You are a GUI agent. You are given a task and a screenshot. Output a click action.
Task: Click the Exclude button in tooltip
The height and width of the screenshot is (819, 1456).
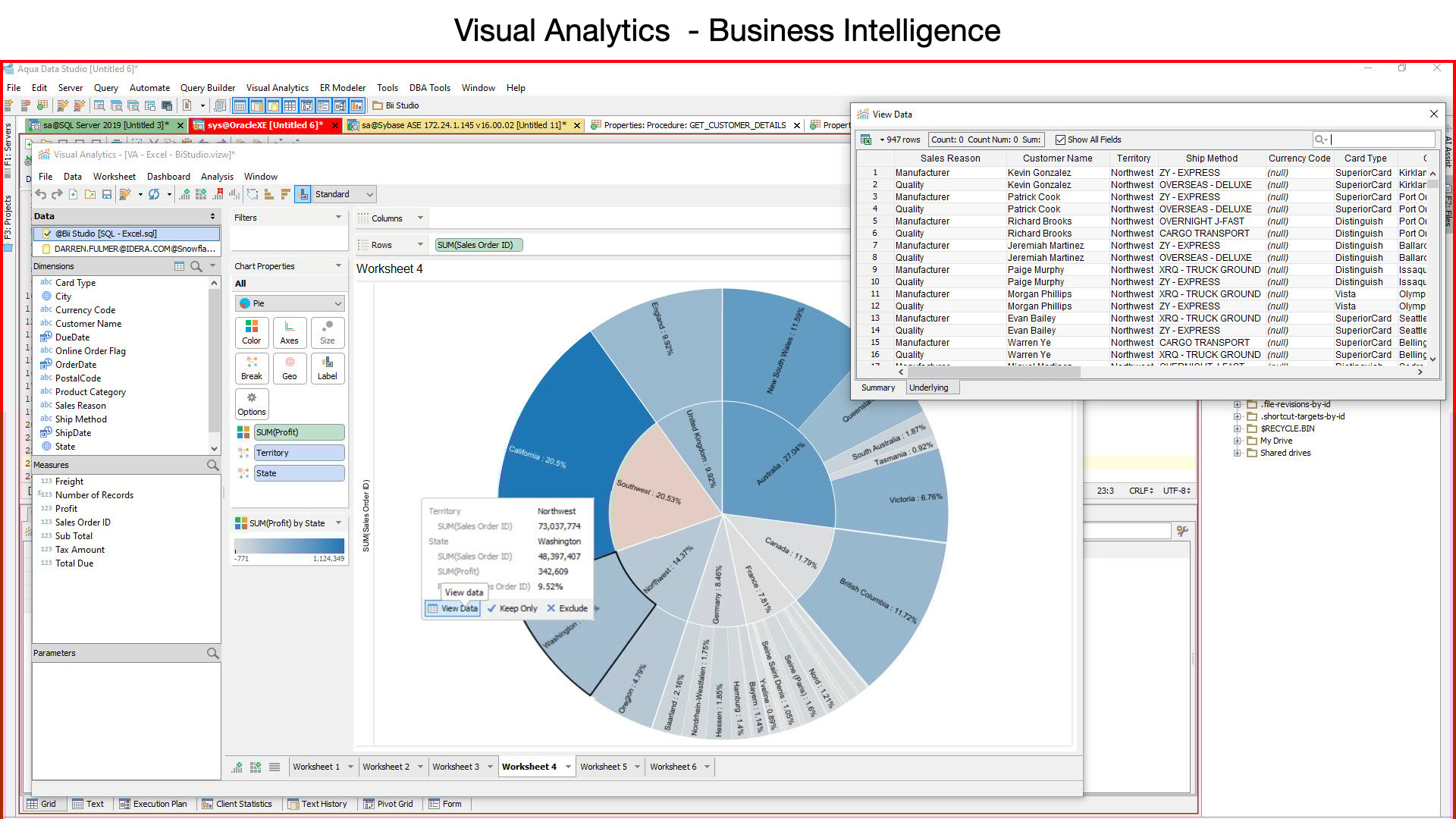click(567, 608)
